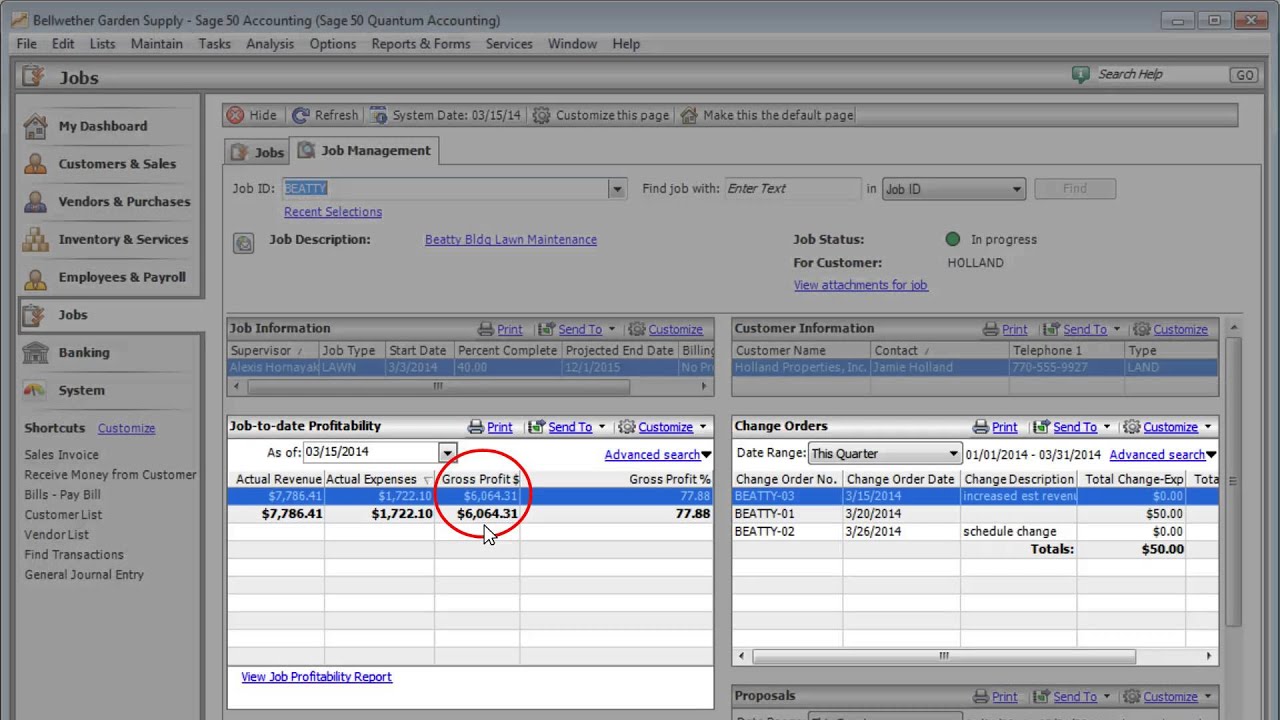Click the Customize link next to Shortcuts

point(126,428)
